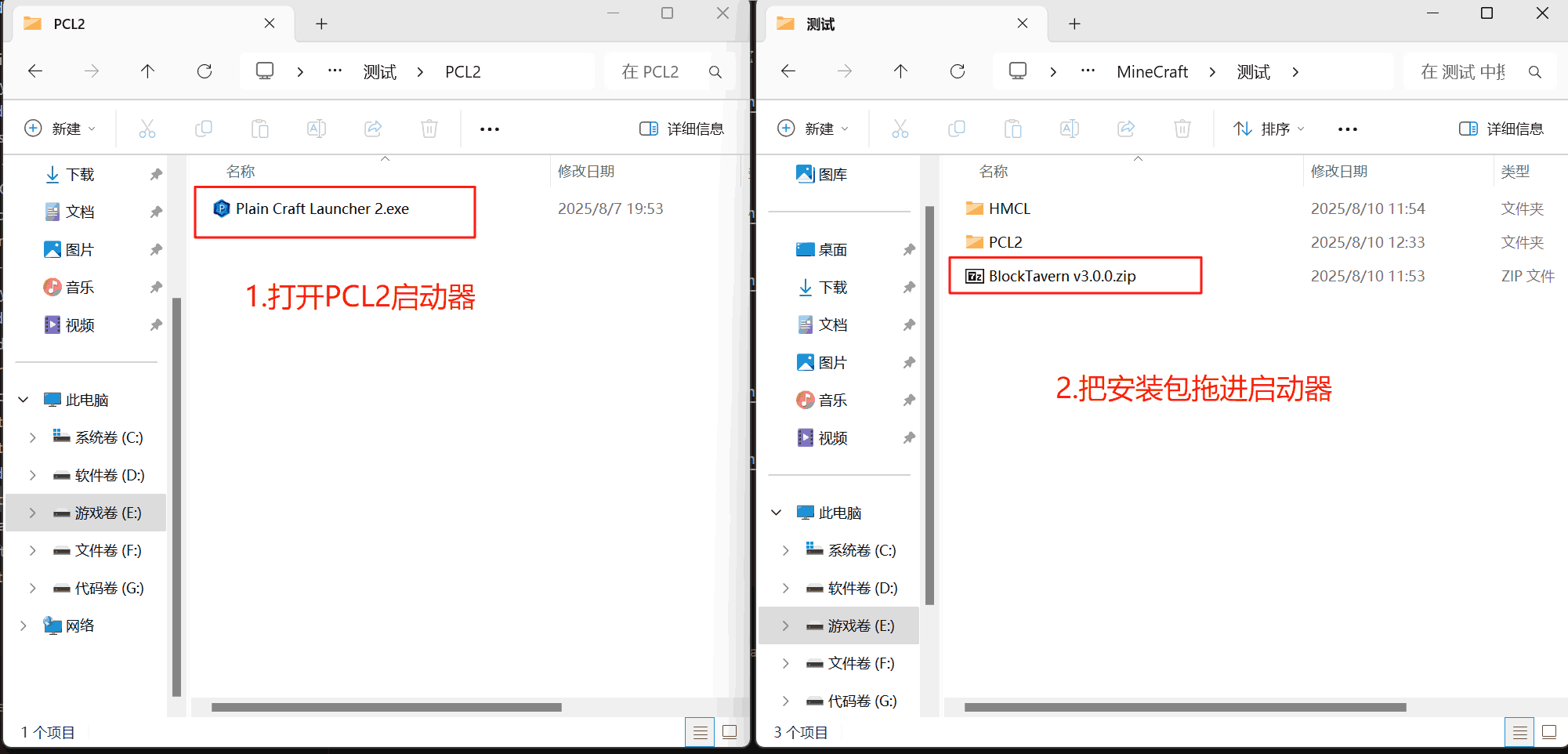Expand chevron after 测试 in right address bar

(x=1295, y=72)
